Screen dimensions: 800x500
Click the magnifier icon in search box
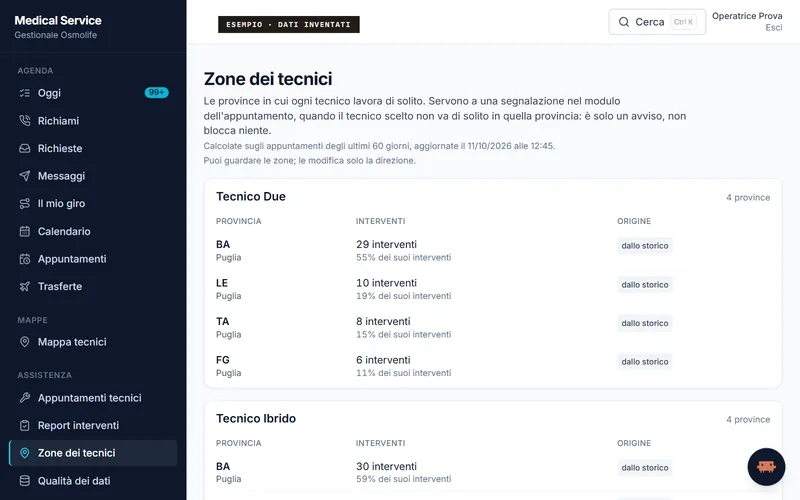(623, 22)
